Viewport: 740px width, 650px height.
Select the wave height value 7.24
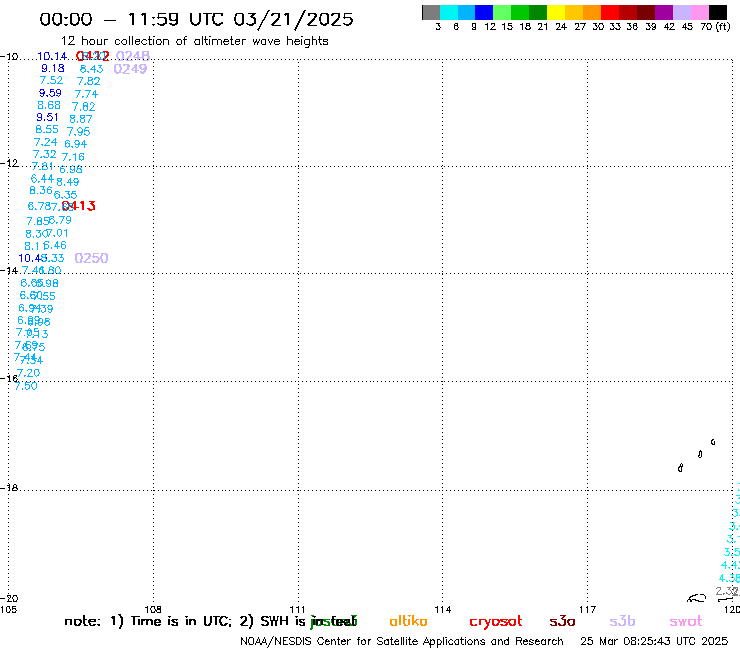pos(46,142)
